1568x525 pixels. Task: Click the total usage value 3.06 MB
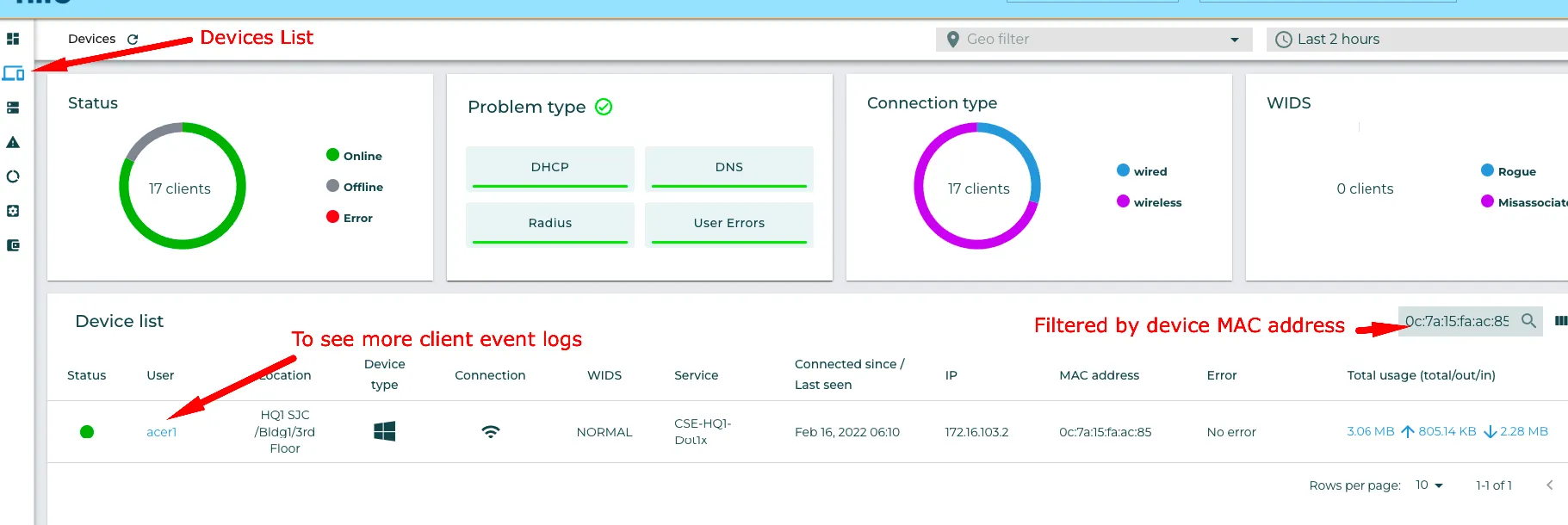coord(1370,431)
